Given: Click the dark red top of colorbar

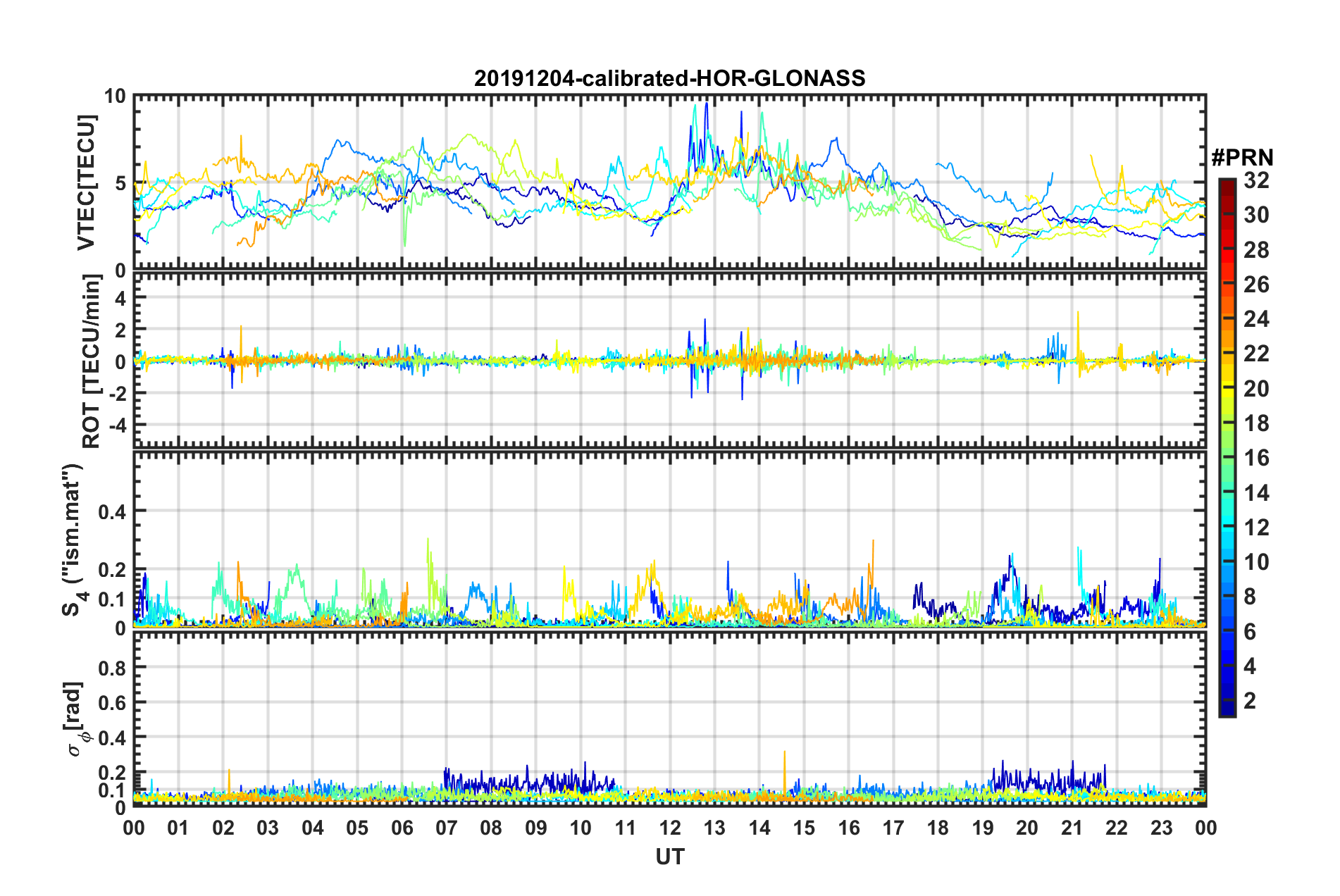Looking at the screenshot, I should 1227,183.
